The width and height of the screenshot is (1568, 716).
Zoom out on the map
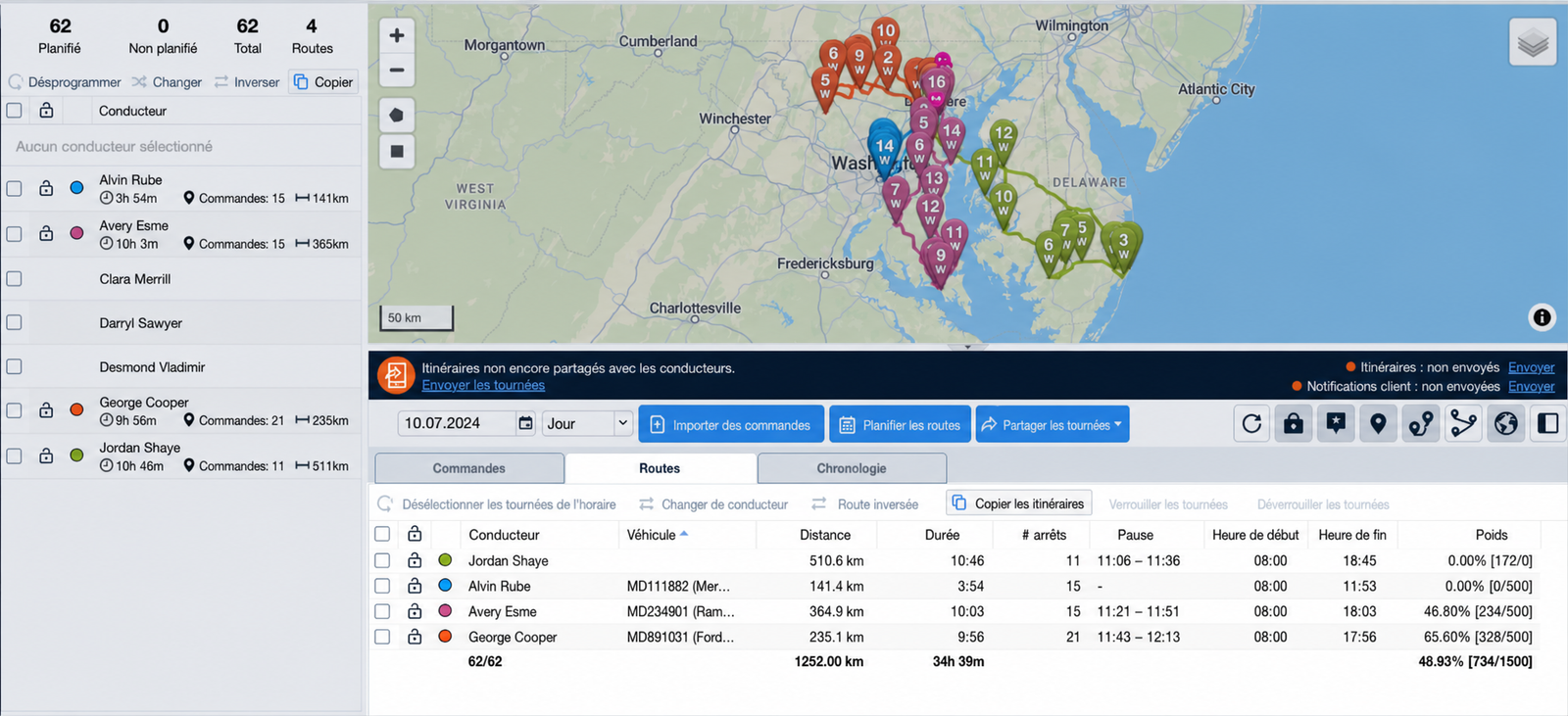point(397,70)
